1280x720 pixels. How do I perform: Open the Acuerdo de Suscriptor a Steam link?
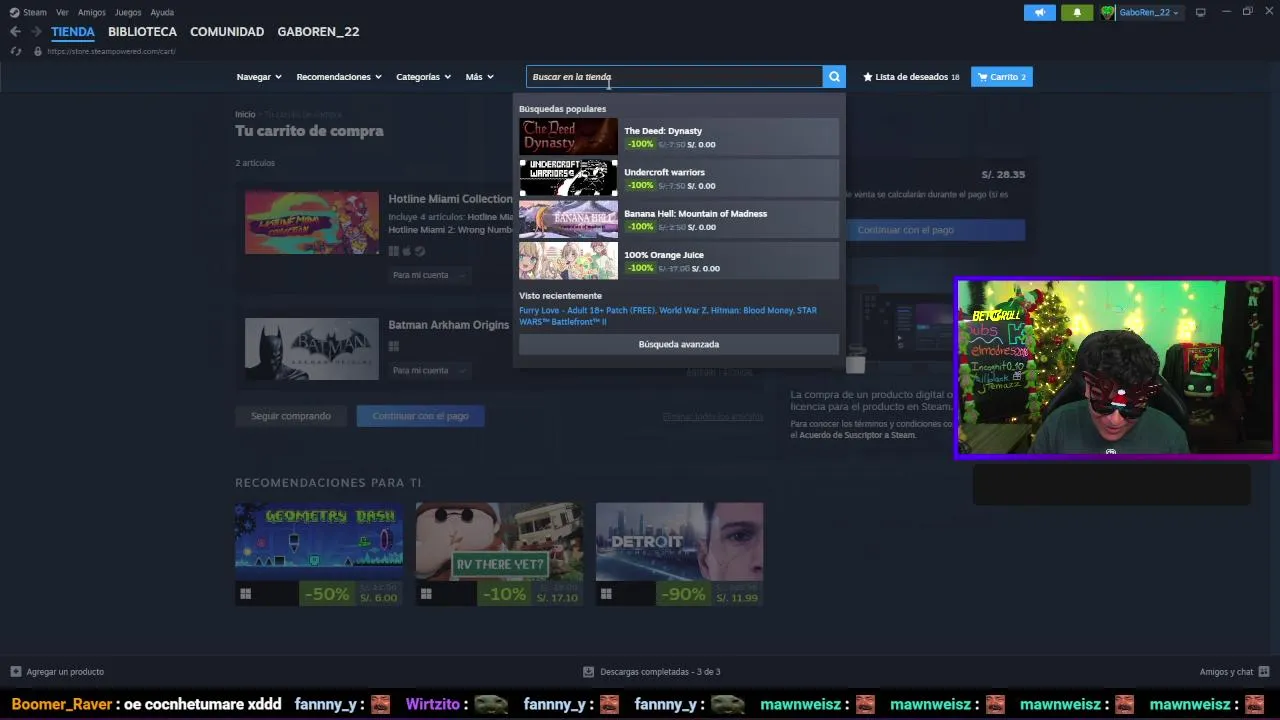pos(857,435)
